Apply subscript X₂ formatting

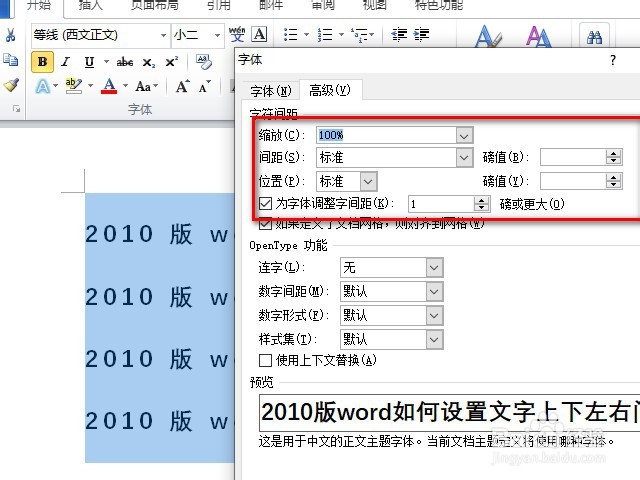[x=149, y=63]
